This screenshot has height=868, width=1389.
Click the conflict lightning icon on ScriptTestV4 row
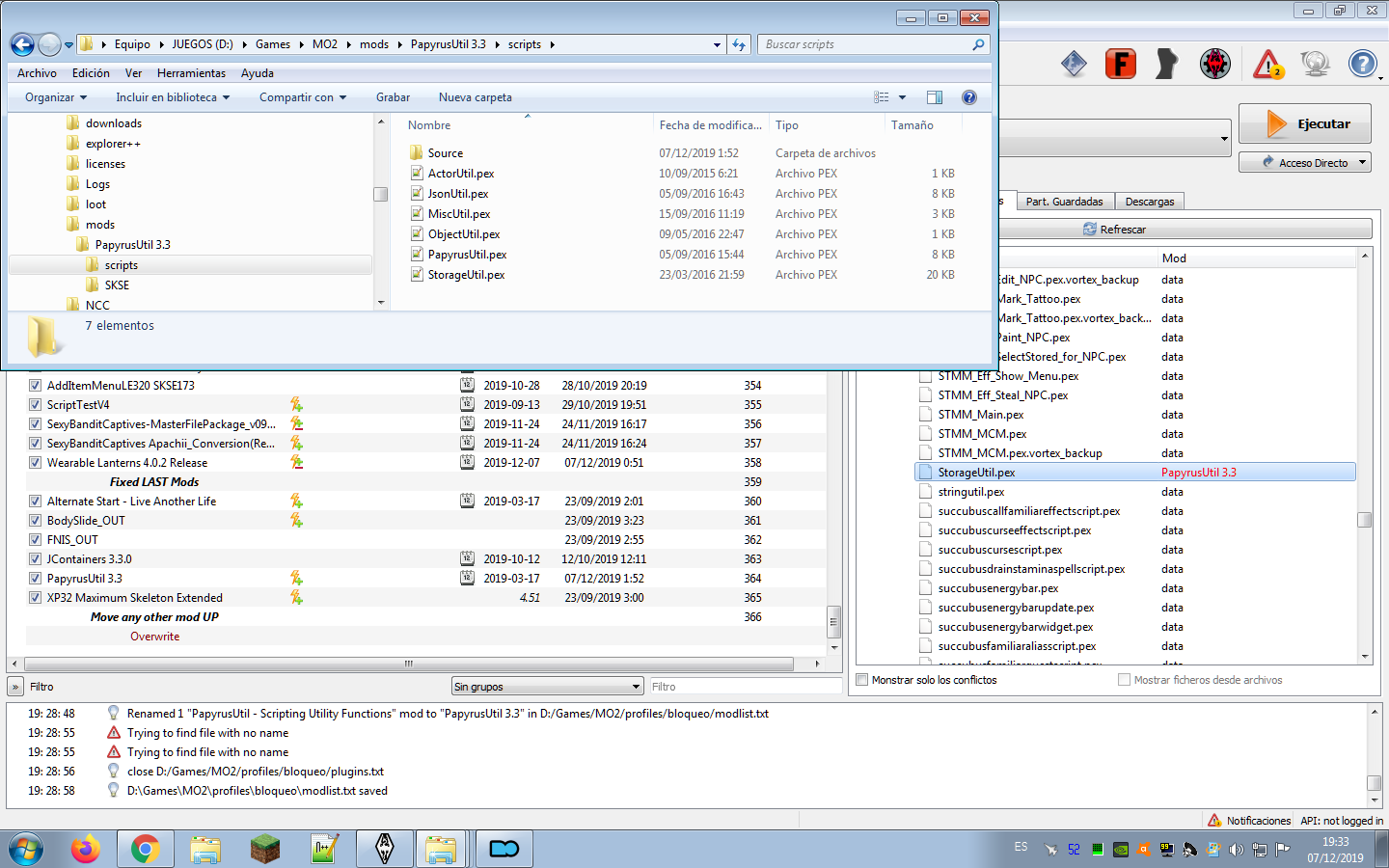[x=296, y=404]
